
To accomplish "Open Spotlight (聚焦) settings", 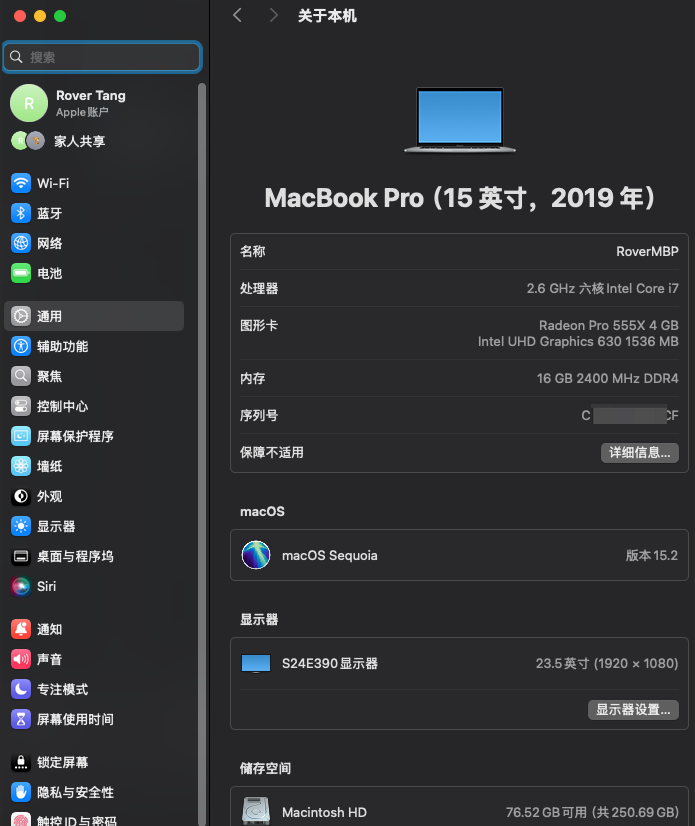I will (x=94, y=376).
